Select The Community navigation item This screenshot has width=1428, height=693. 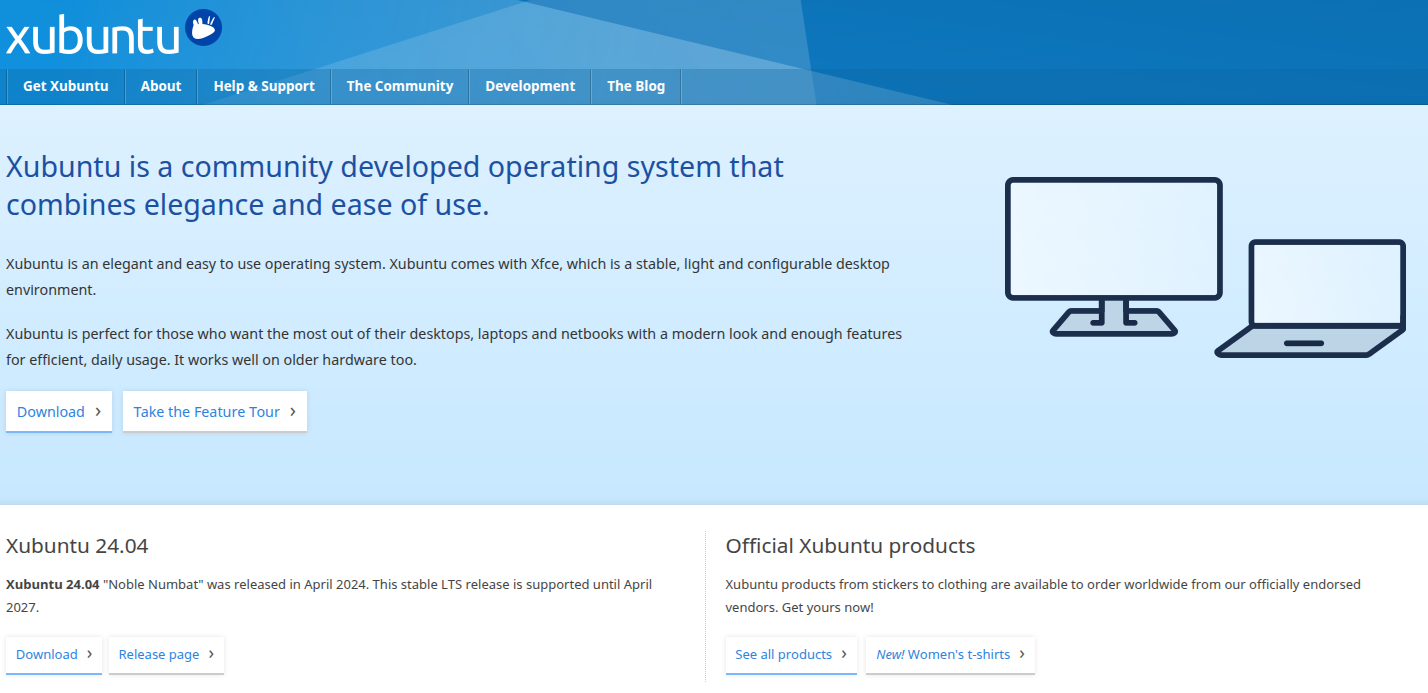click(x=400, y=86)
